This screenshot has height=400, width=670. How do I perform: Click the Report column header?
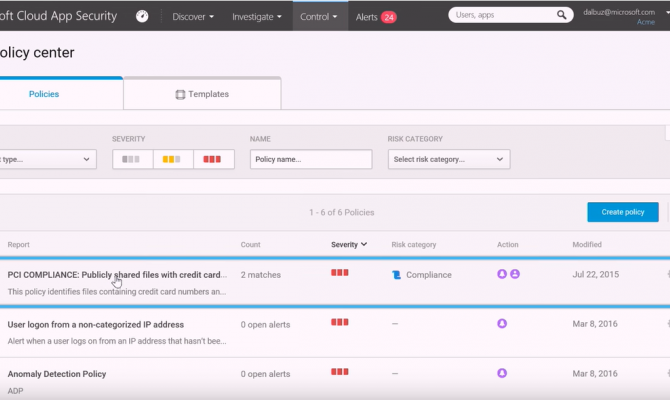[18, 244]
